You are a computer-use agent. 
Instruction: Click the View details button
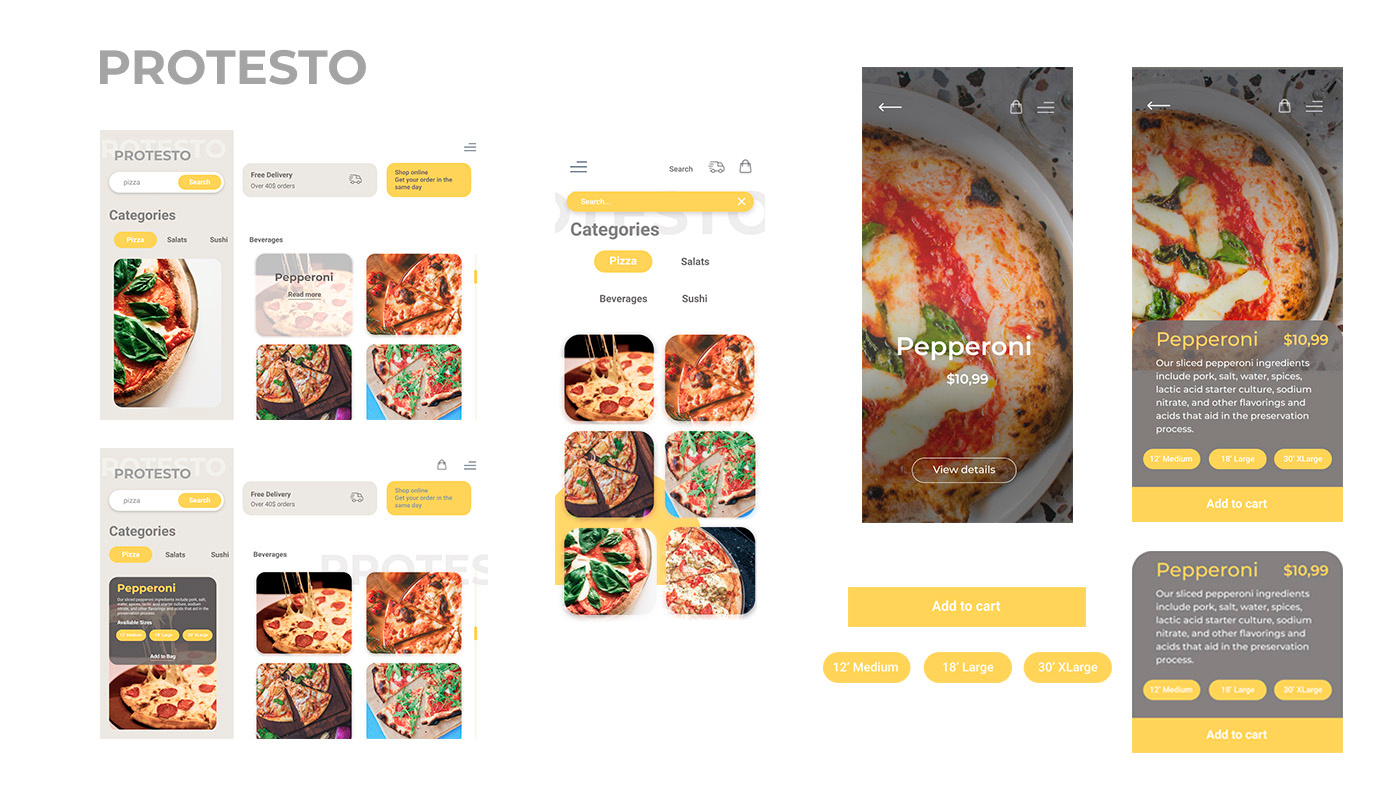(x=964, y=470)
